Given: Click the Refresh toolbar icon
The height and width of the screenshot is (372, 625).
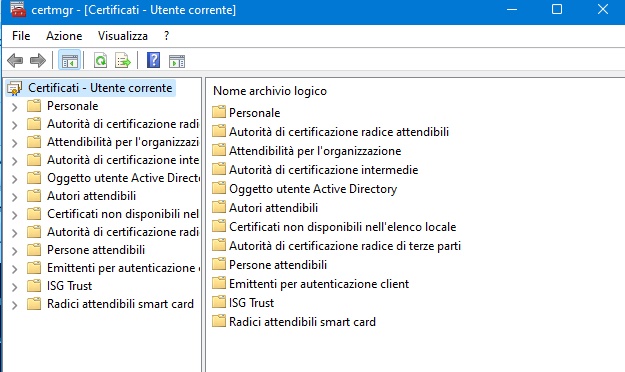Looking at the screenshot, I should point(100,61).
